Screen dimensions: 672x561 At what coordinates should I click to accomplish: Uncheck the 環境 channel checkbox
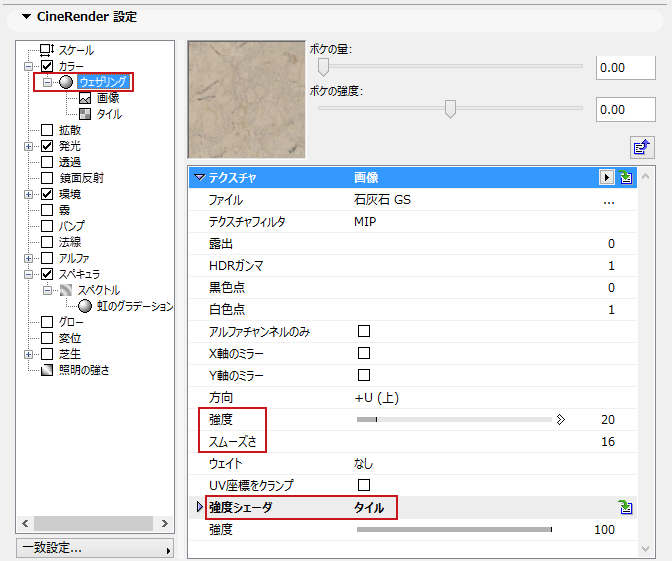[x=47, y=194]
